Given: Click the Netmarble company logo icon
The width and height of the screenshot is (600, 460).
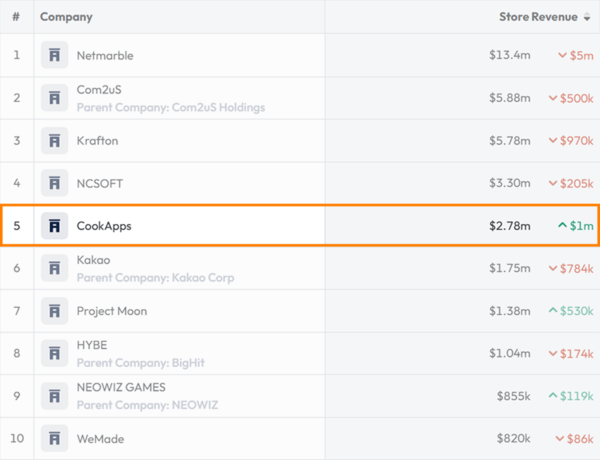Looking at the screenshot, I should [x=55, y=55].
